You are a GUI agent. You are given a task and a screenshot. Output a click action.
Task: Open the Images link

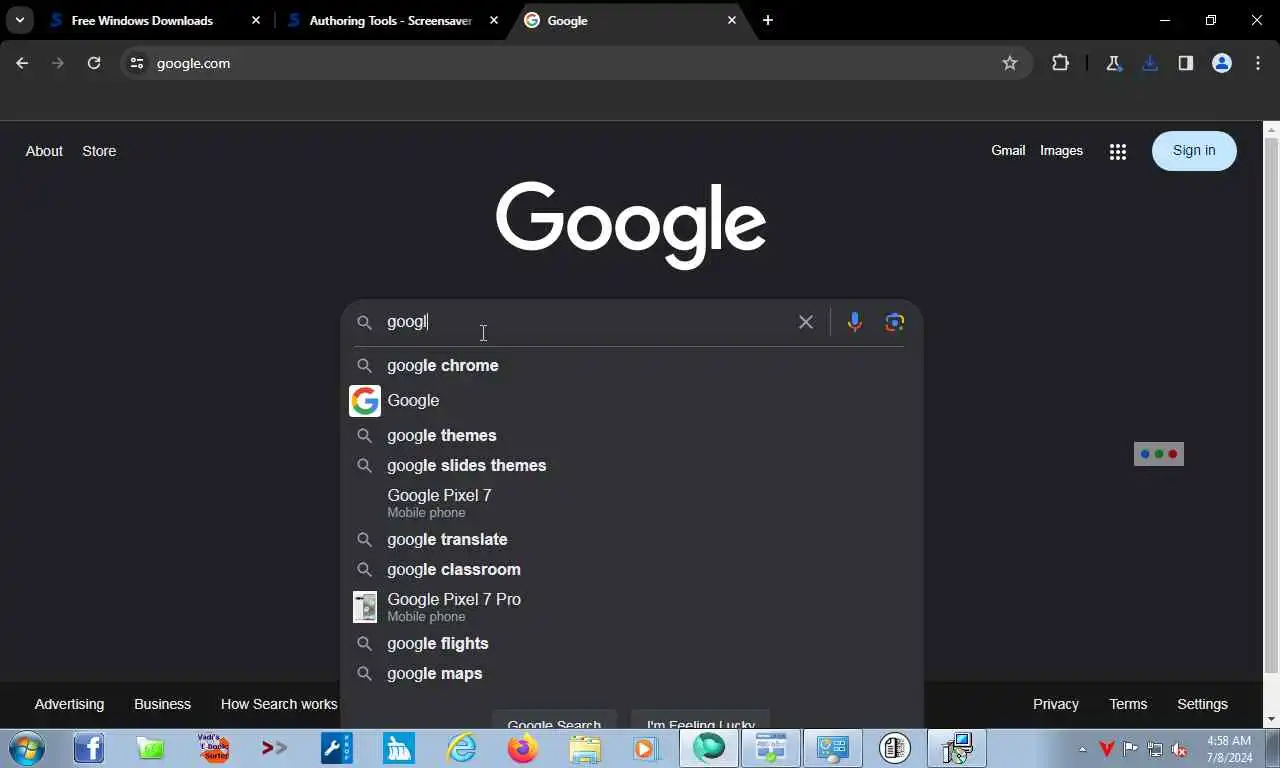tap(1061, 150)
